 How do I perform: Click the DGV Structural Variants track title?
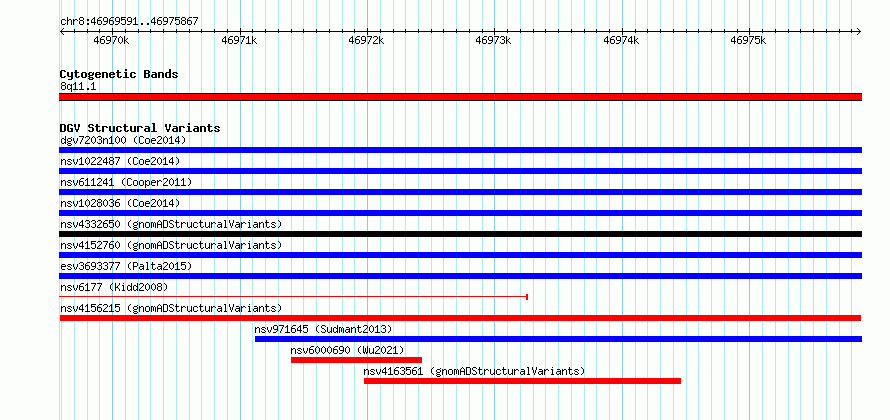pyautogui.click(x=140, y=128)
